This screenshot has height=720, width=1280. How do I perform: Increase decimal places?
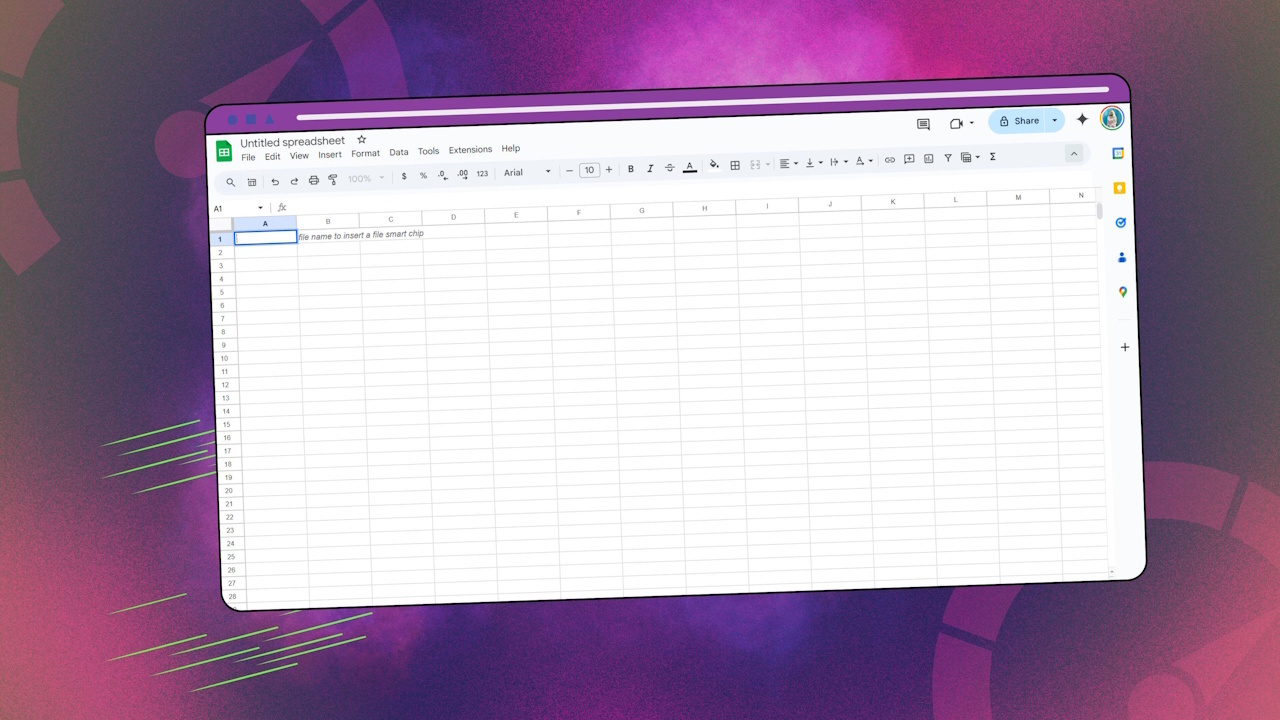(462, 174)
